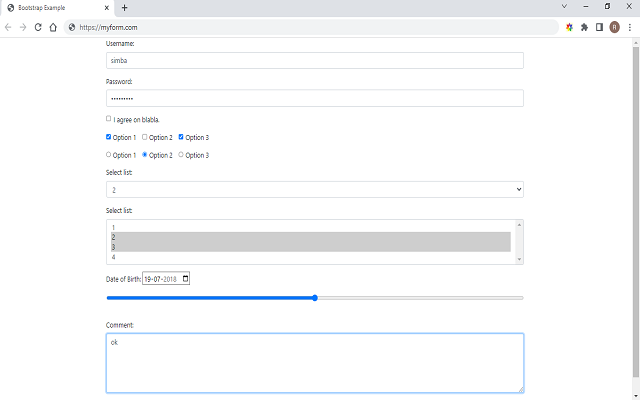
Task: Open a new browser tab
Action: point(124,7)
